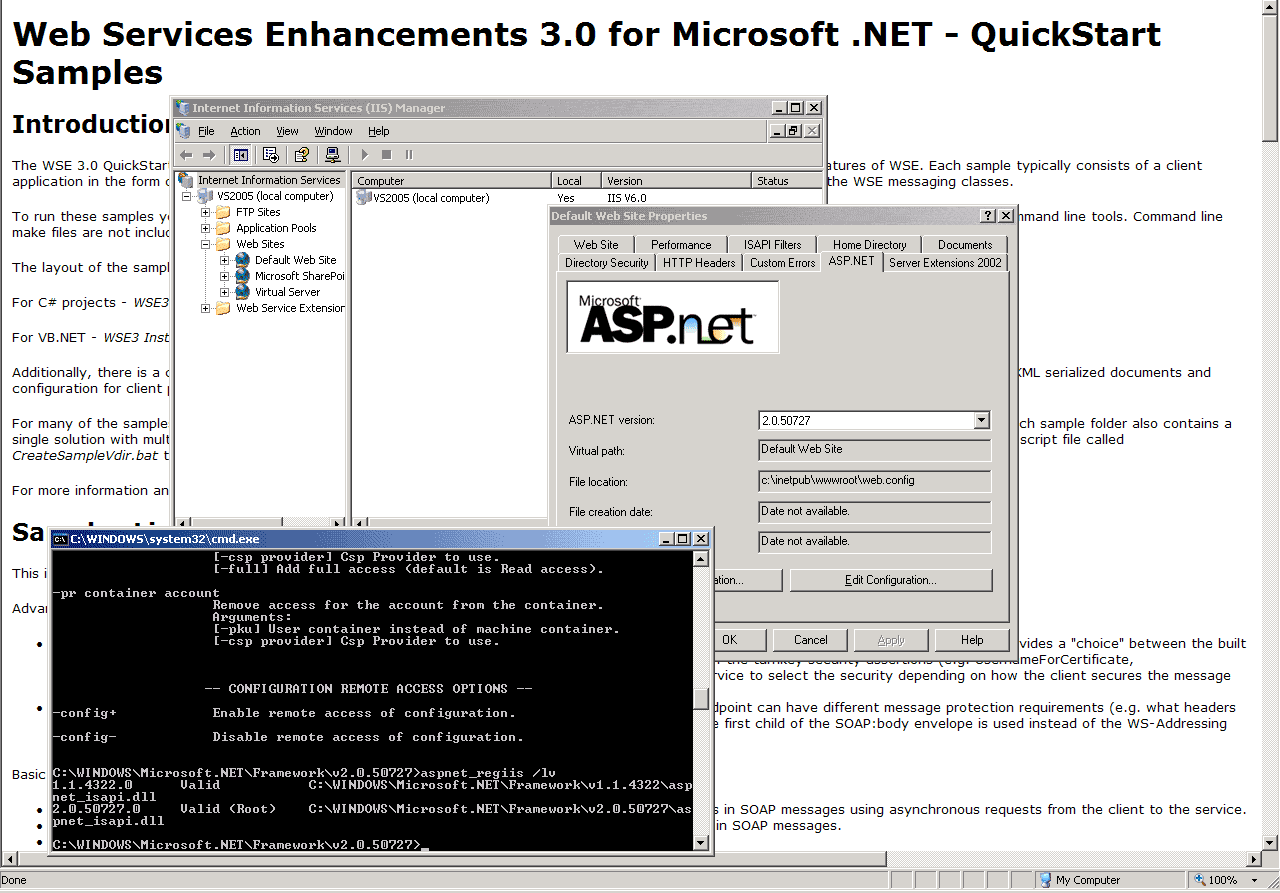Click the browser page vertical scrollbar thumb
1280x893 pixels.
(x=1270, y=77)
